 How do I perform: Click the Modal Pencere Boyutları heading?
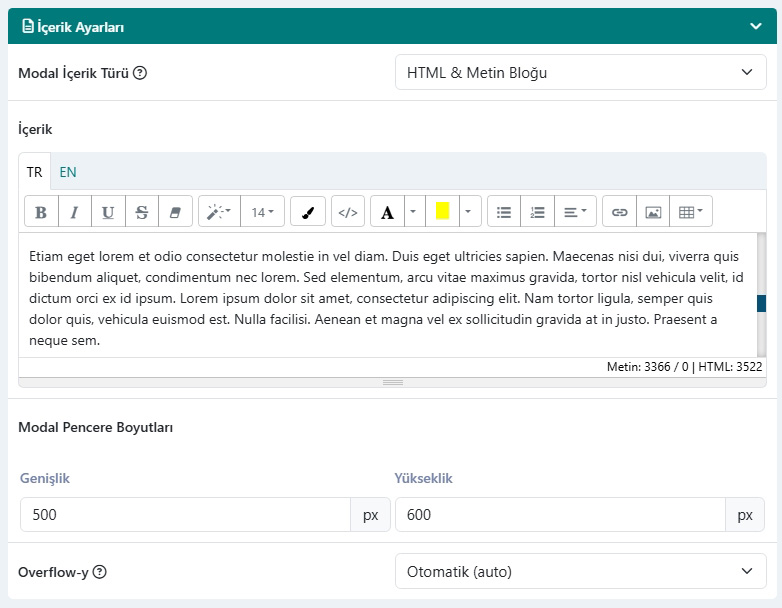[x=95, y=427]
